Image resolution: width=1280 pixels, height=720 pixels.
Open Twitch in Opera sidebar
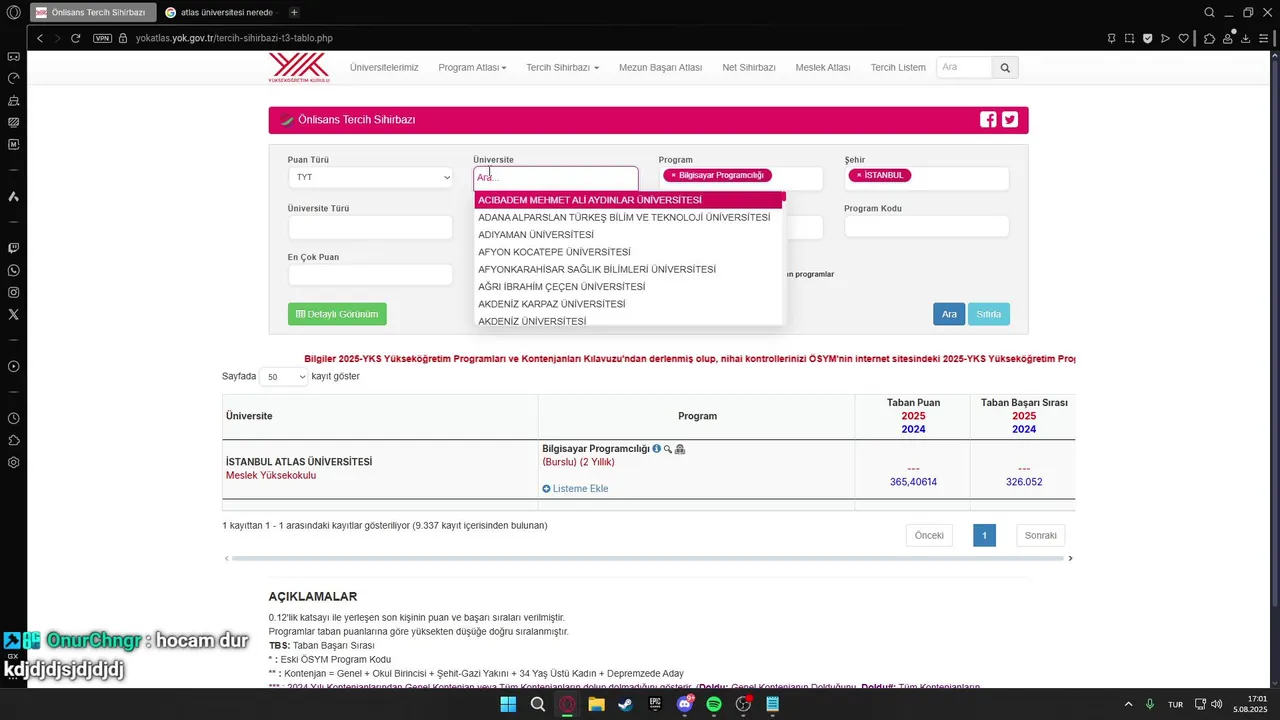pyautogui.click(x=13, y=248)
